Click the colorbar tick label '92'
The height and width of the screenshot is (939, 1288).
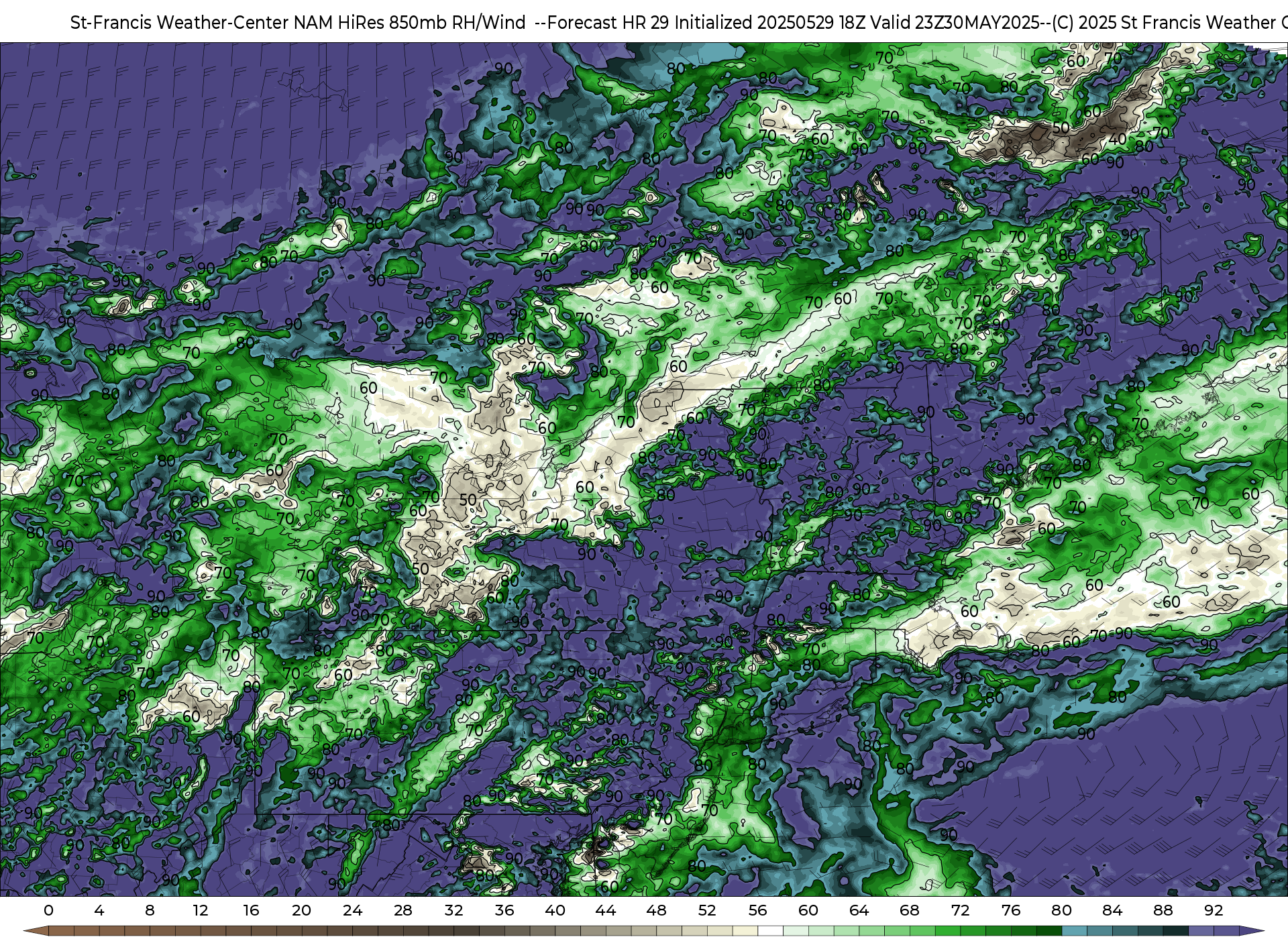pyautogui.click(x=1214, y=910)
